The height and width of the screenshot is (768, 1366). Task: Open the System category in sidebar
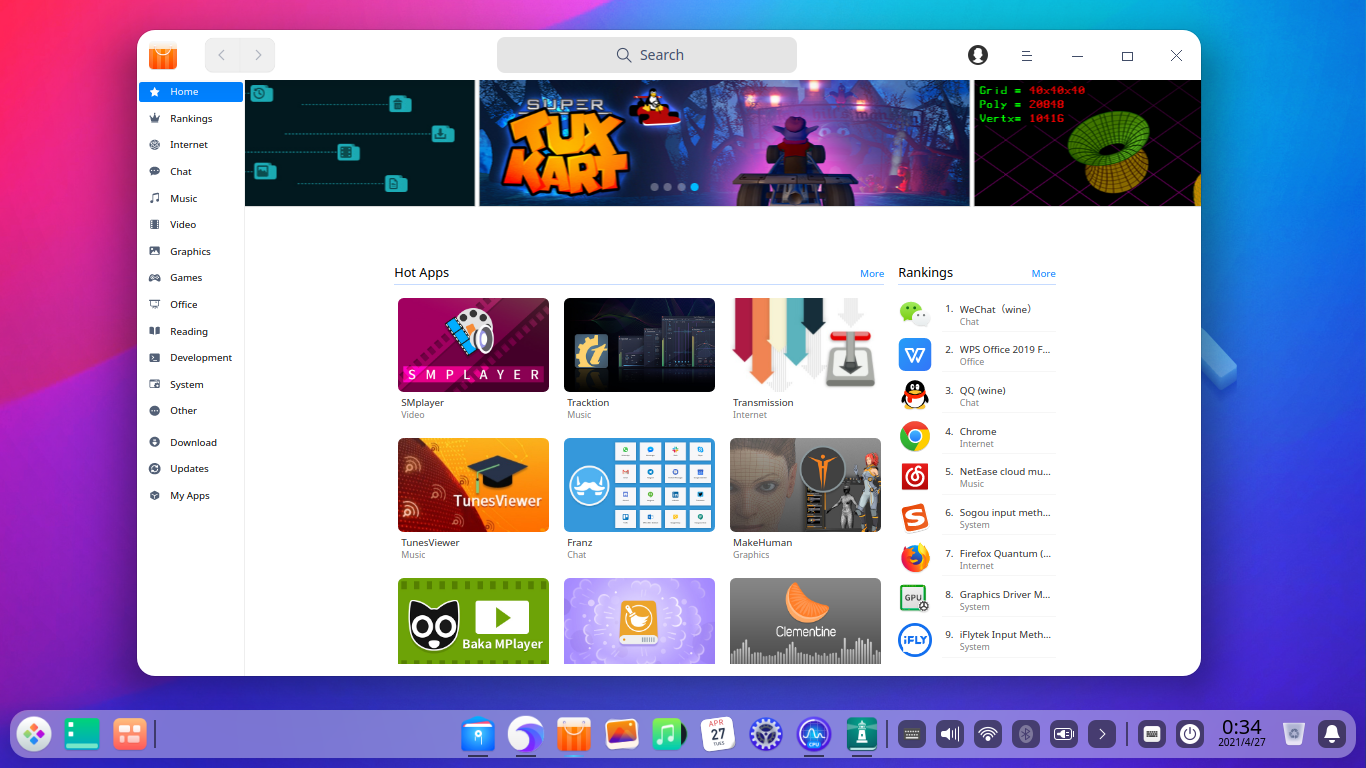click(191, 384)
